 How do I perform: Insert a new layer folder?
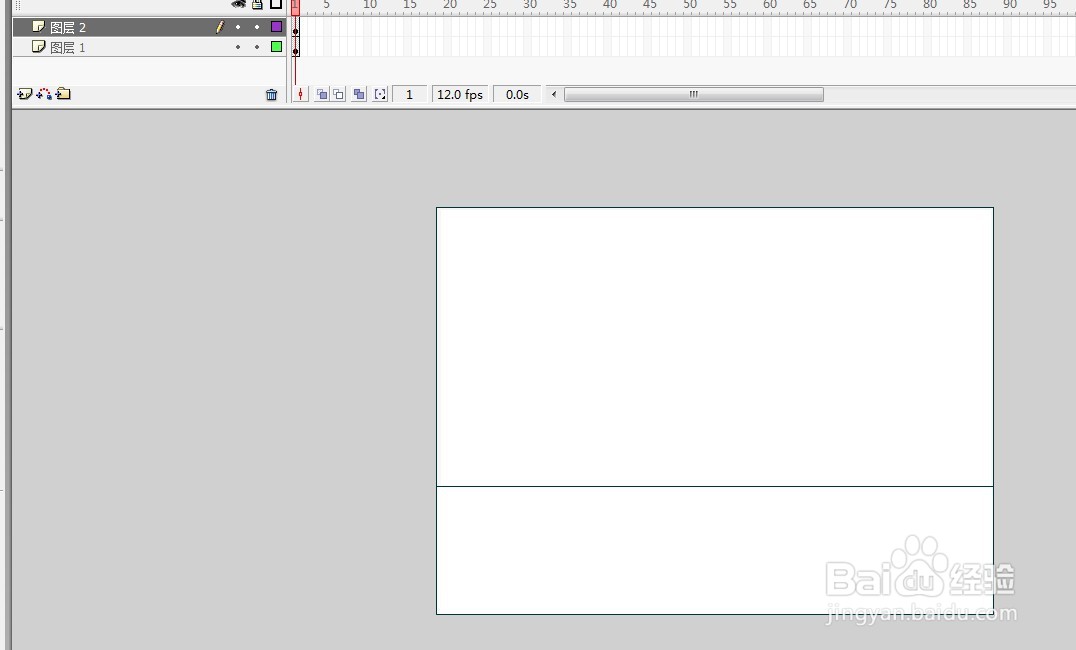[63, 94]
